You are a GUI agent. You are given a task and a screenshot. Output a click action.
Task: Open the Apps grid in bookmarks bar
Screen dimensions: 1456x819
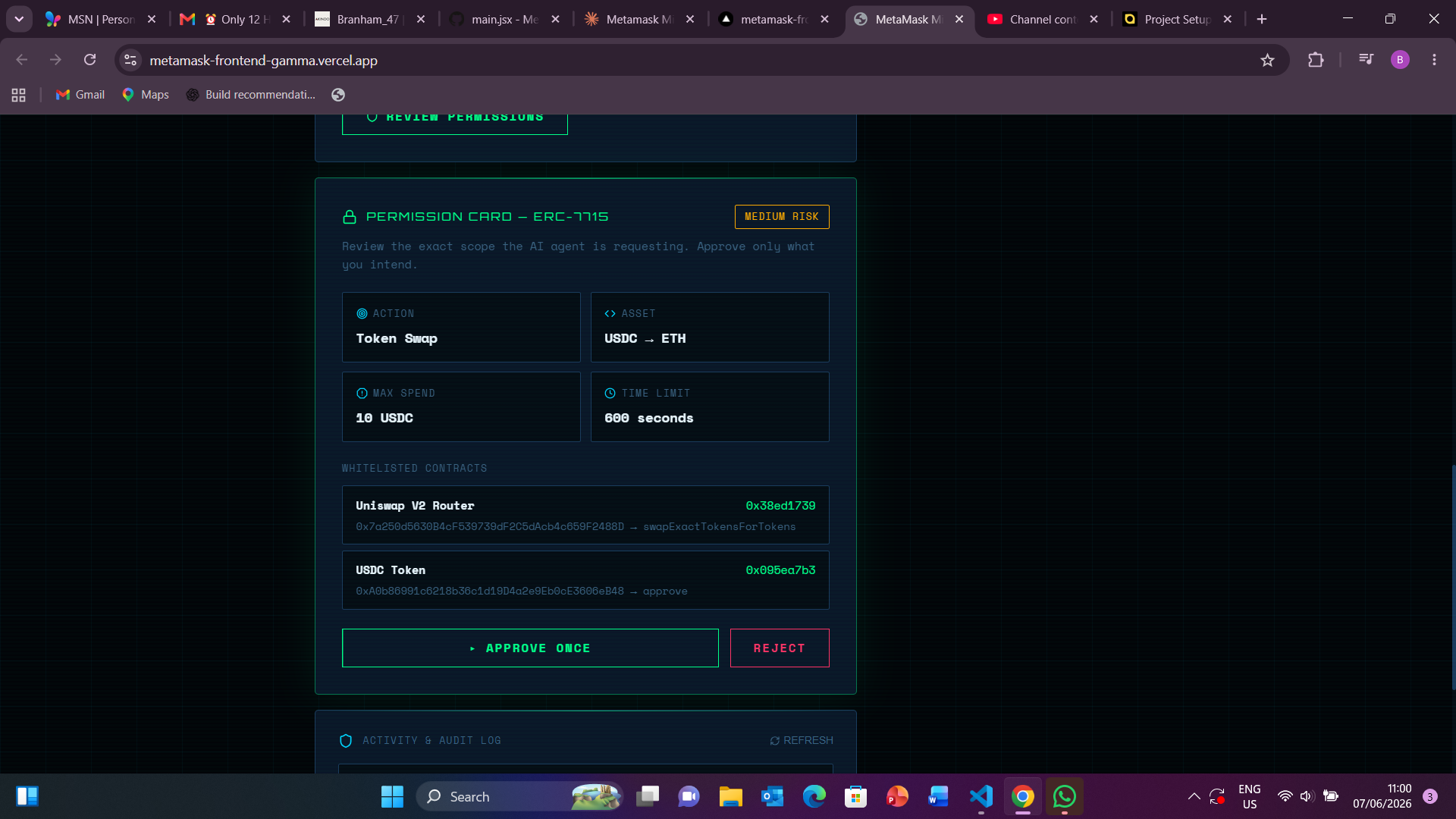tap(19, 95)
